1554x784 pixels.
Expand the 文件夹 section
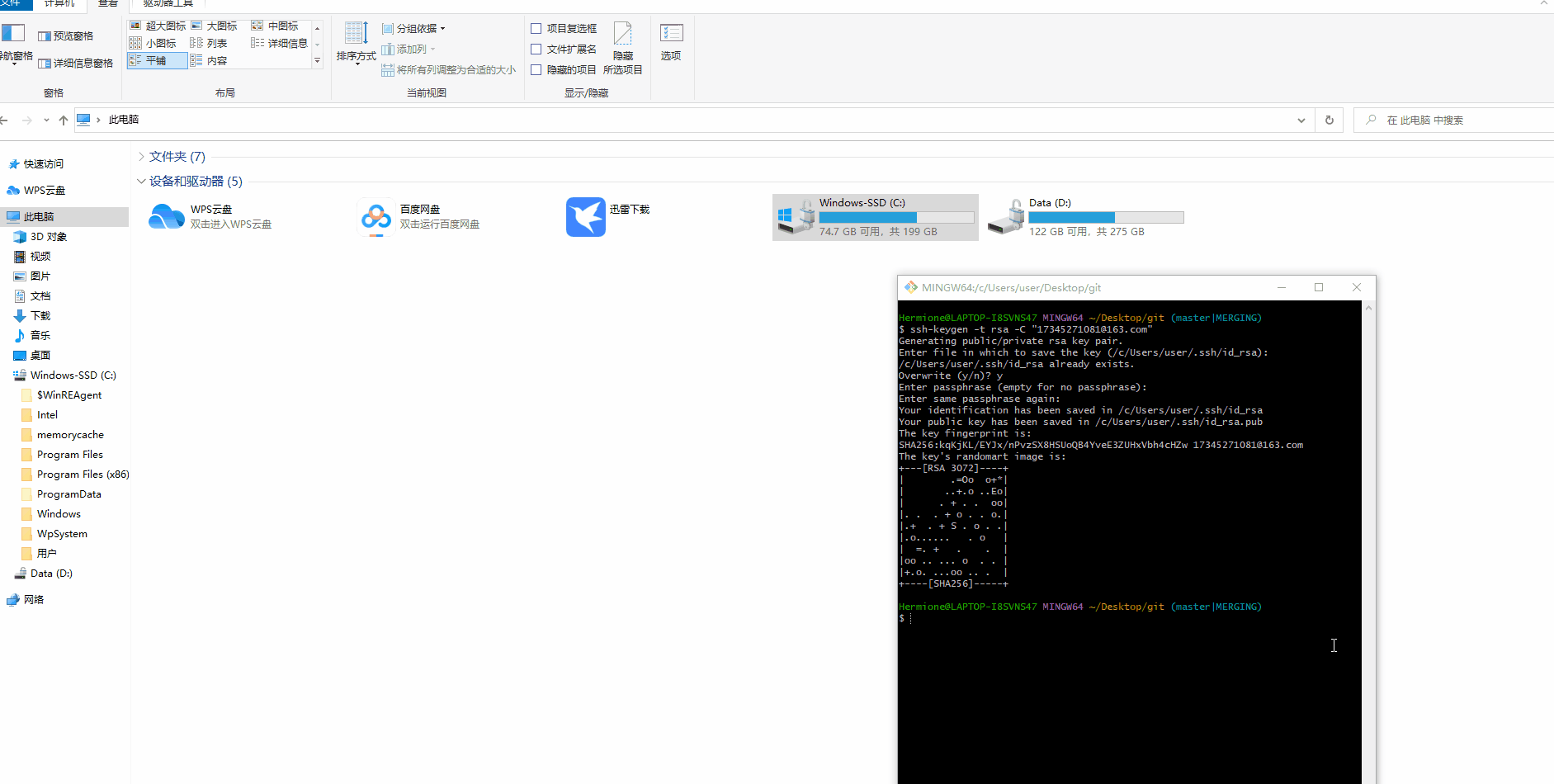(x=141, y=156)
